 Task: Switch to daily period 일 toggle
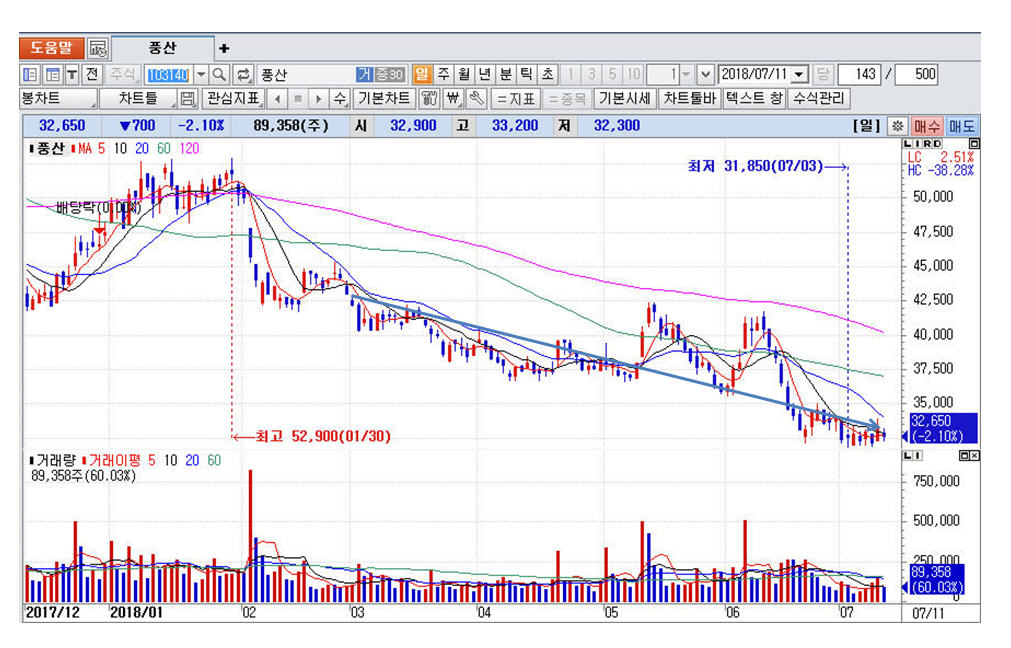point(421,75)
